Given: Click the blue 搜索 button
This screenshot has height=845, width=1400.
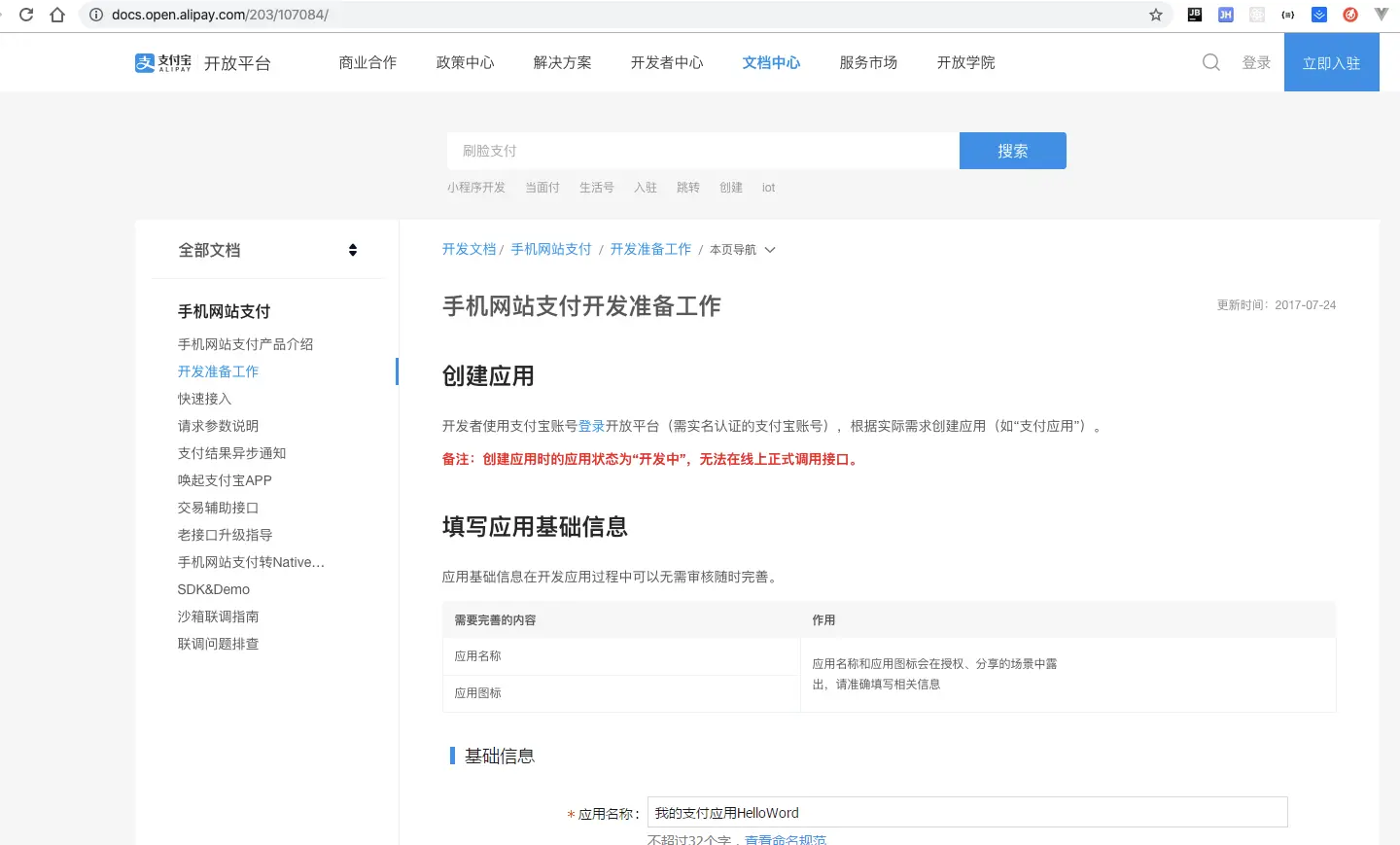Looking at the screenshot, I should click(1013, 151).
